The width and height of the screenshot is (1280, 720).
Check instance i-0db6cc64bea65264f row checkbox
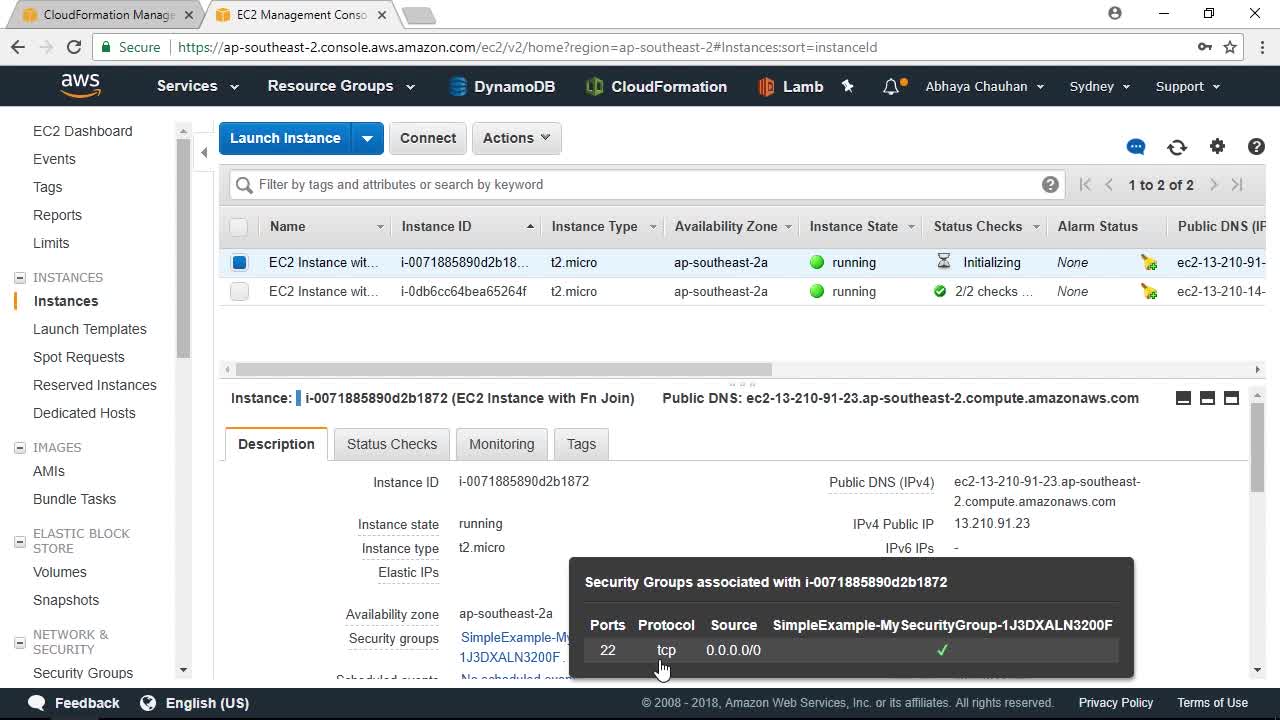[239, 292]
